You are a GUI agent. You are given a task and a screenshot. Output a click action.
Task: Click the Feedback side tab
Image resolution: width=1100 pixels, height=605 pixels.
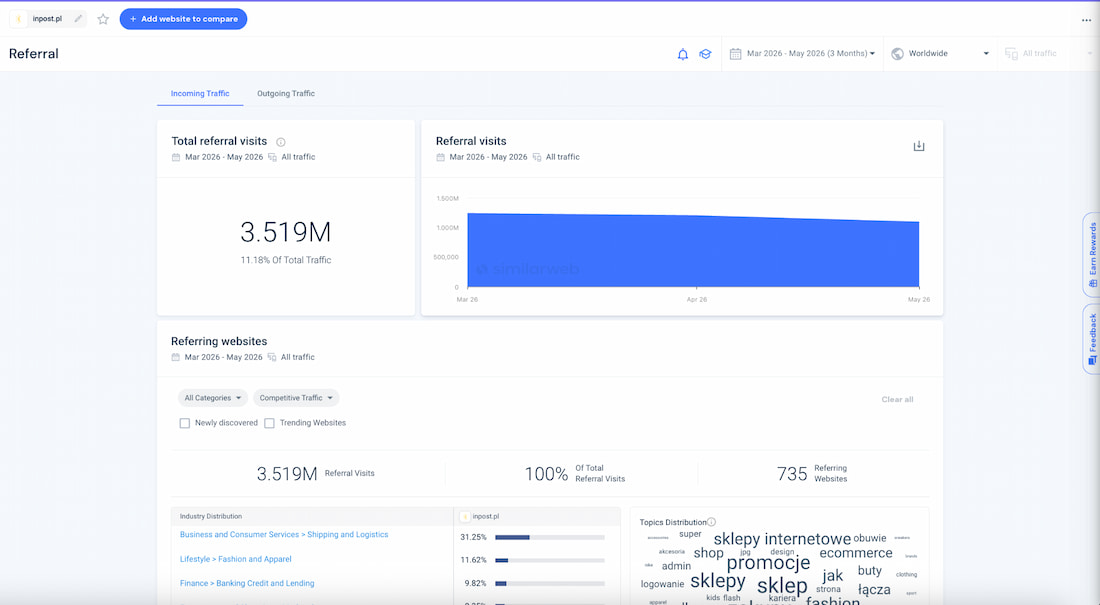pos(1092,340)
